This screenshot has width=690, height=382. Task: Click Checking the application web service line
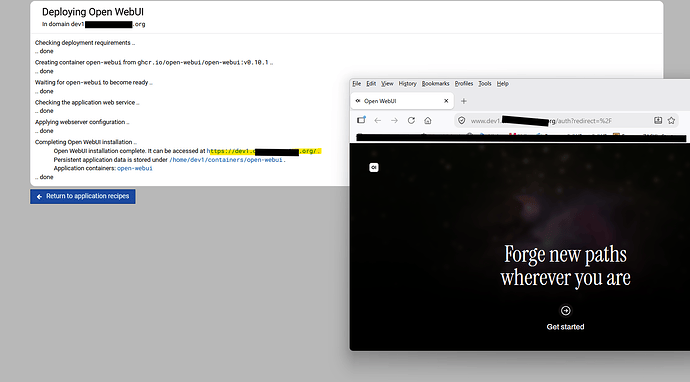(x=87, y=103)
